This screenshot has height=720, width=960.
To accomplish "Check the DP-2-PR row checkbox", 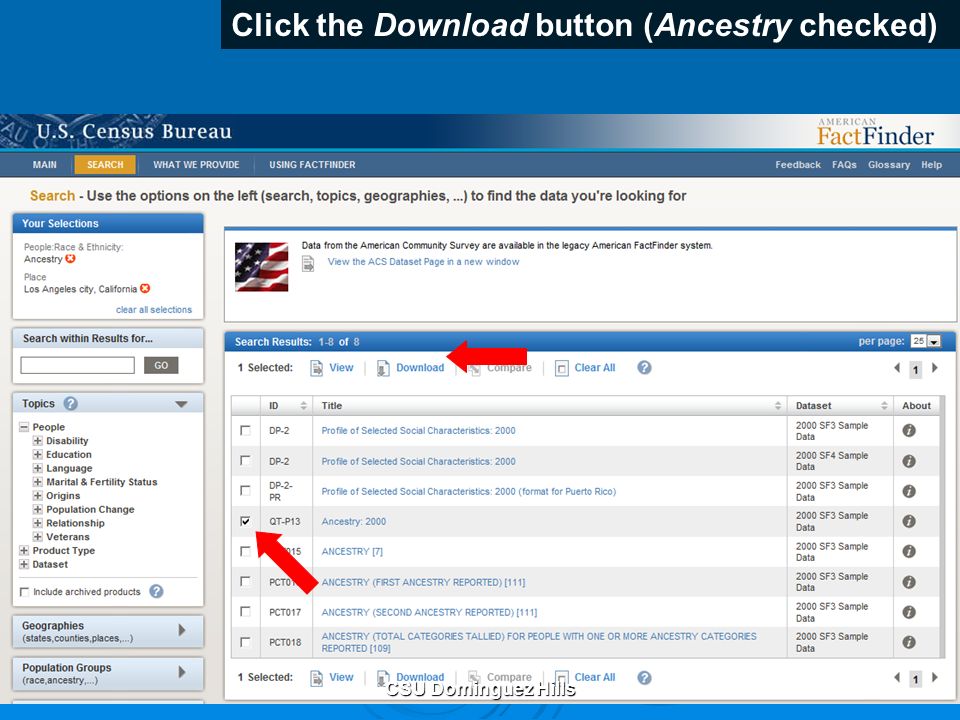I will pyautogui.click(x=246, y=490).
